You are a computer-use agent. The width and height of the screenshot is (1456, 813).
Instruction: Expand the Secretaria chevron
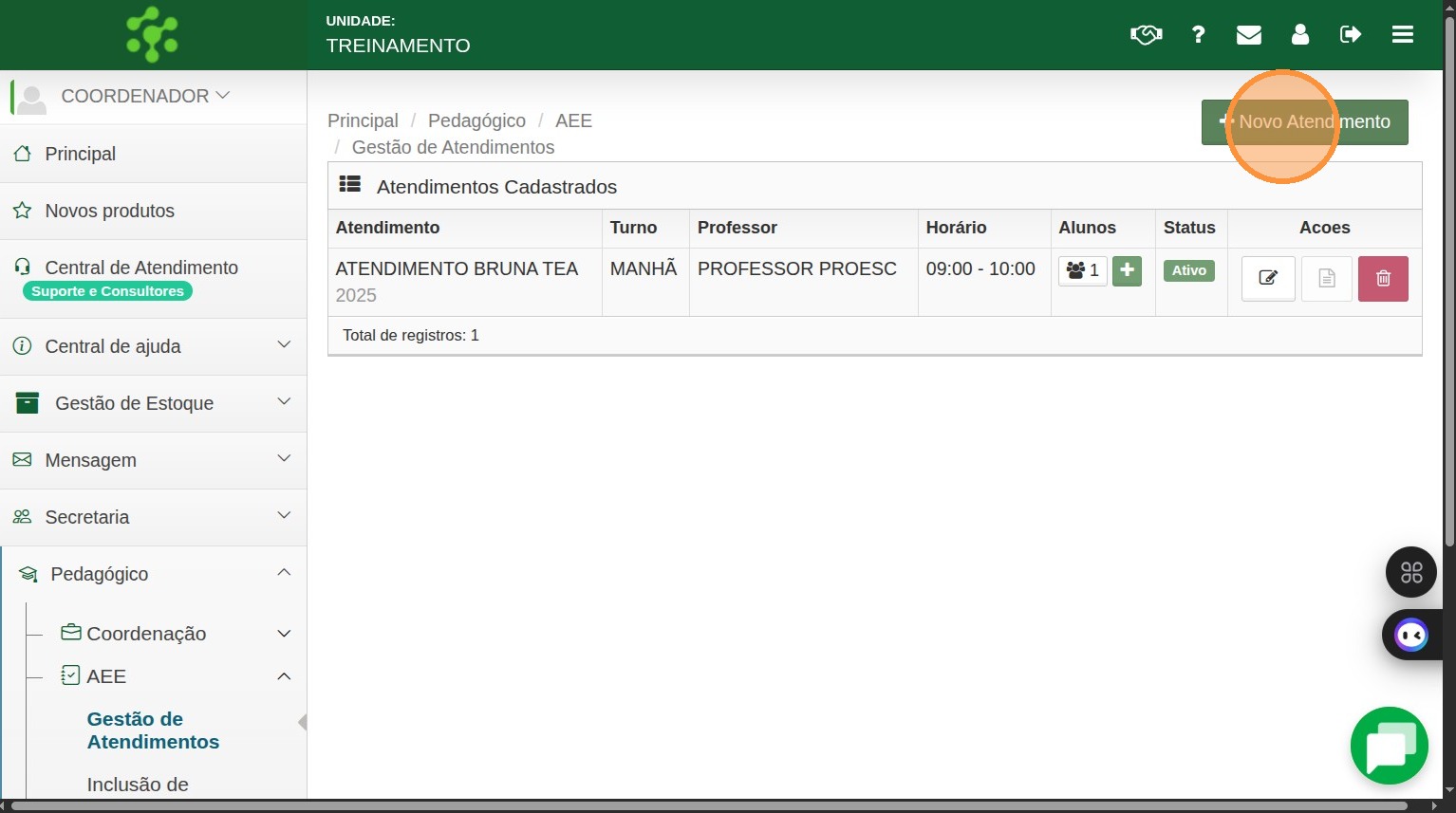(284, 515)
